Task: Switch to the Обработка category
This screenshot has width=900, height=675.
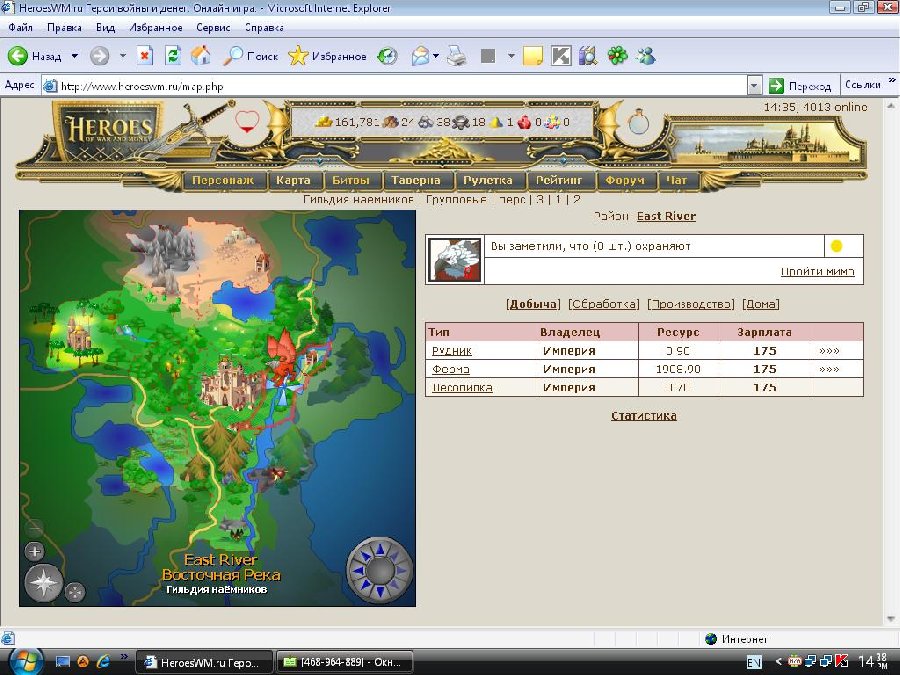Action: point(603,304)
